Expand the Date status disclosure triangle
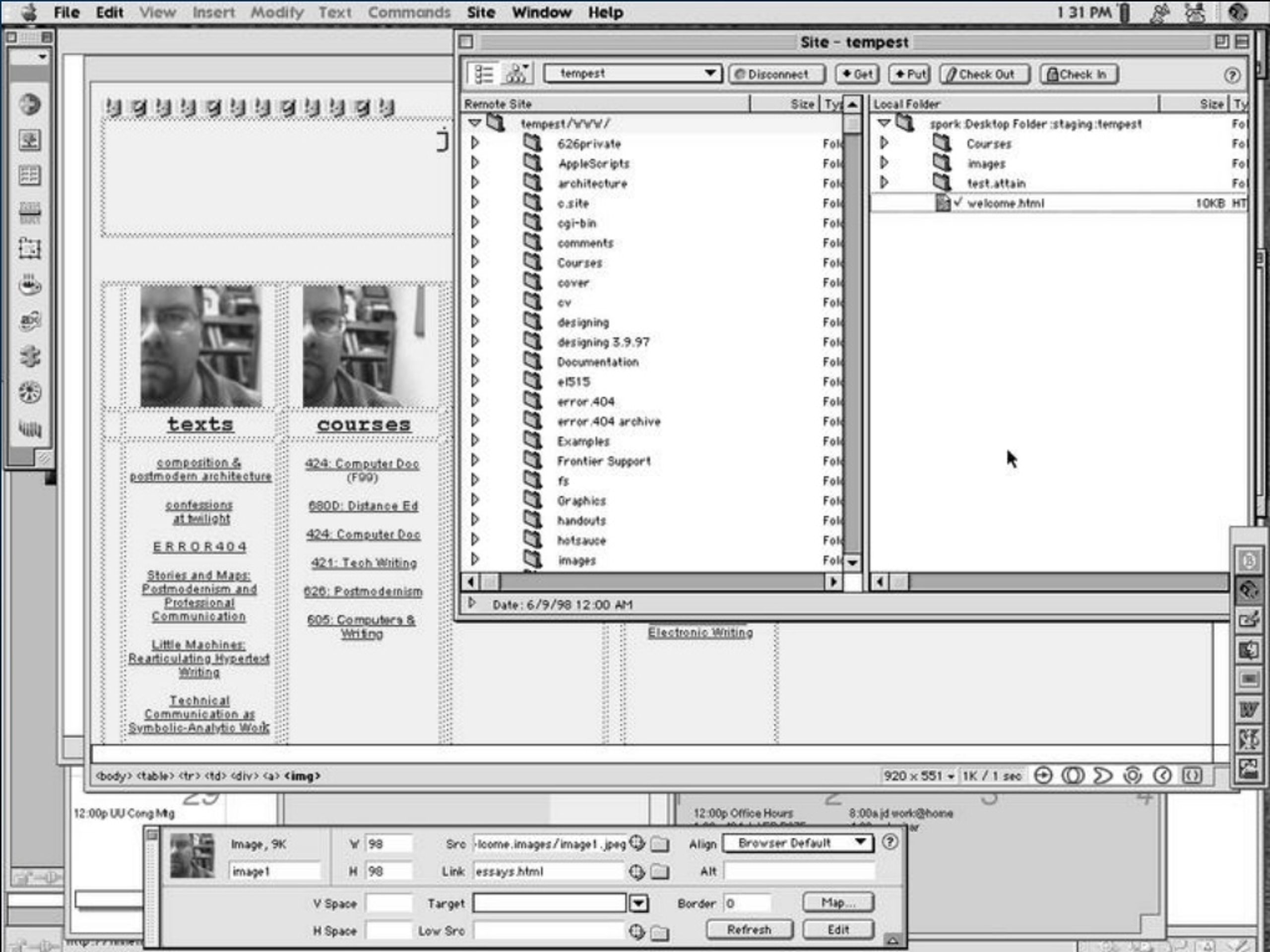The image size is (1270, 952). [472, 603]
